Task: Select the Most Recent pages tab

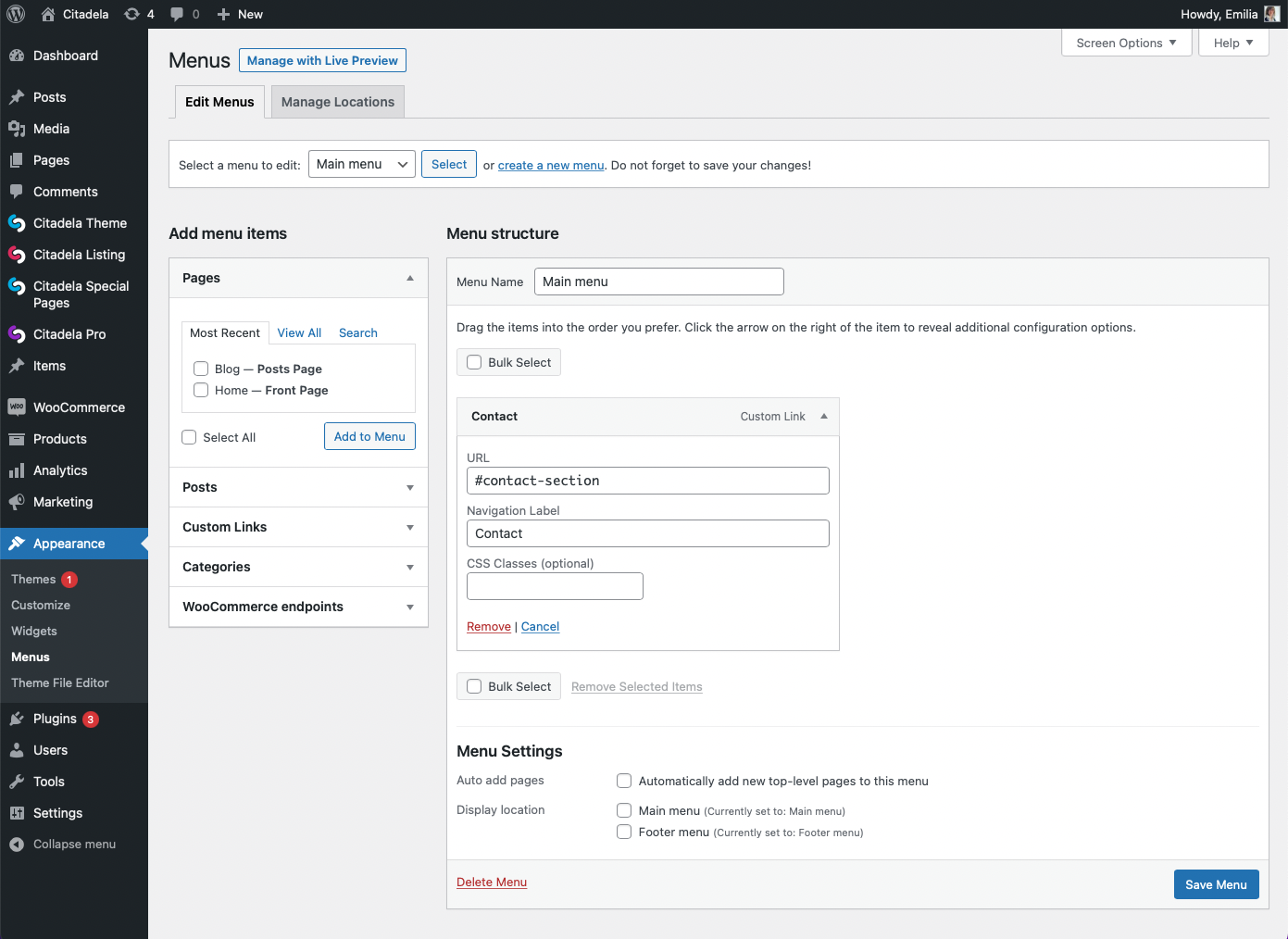Action: (225, 332)
